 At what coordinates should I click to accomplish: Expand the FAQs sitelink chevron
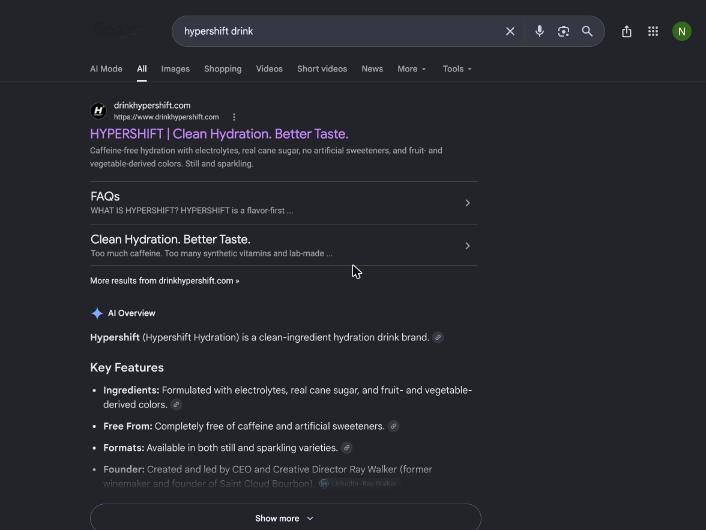(x=467, y=203)
